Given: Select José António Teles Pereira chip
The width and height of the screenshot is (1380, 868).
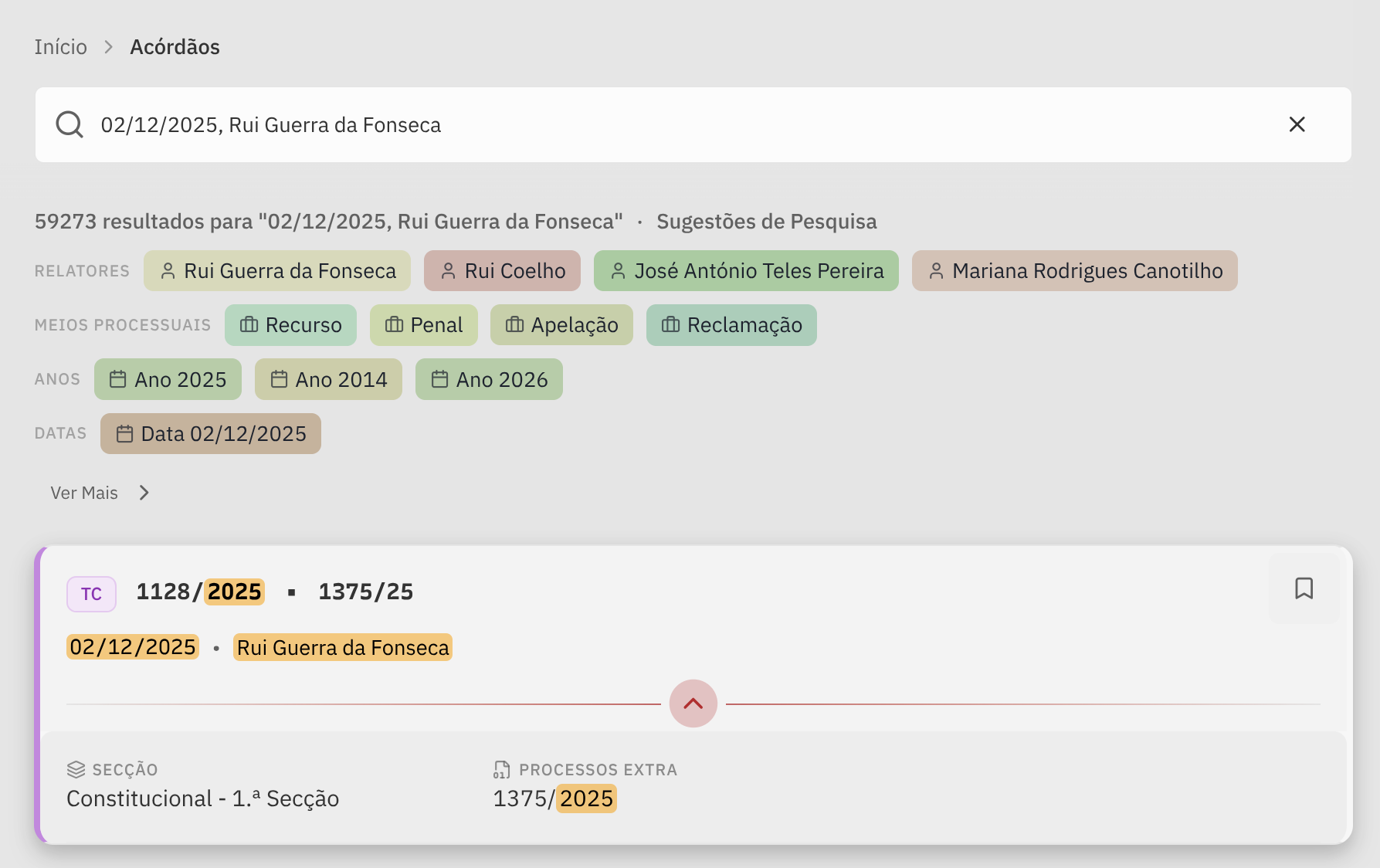Looking at the screenshot, I should click(x=746, y=271).
